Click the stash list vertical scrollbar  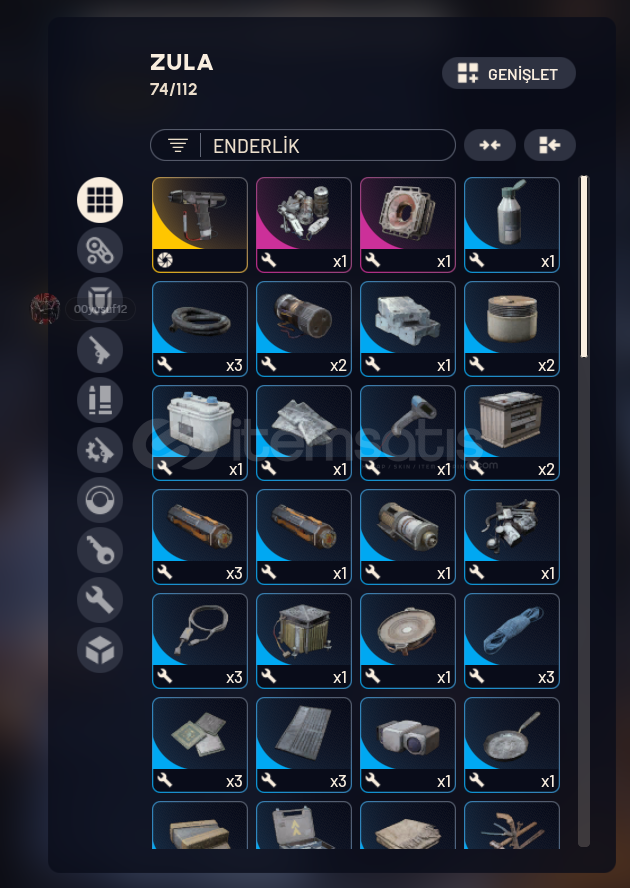tap(584, 511)
